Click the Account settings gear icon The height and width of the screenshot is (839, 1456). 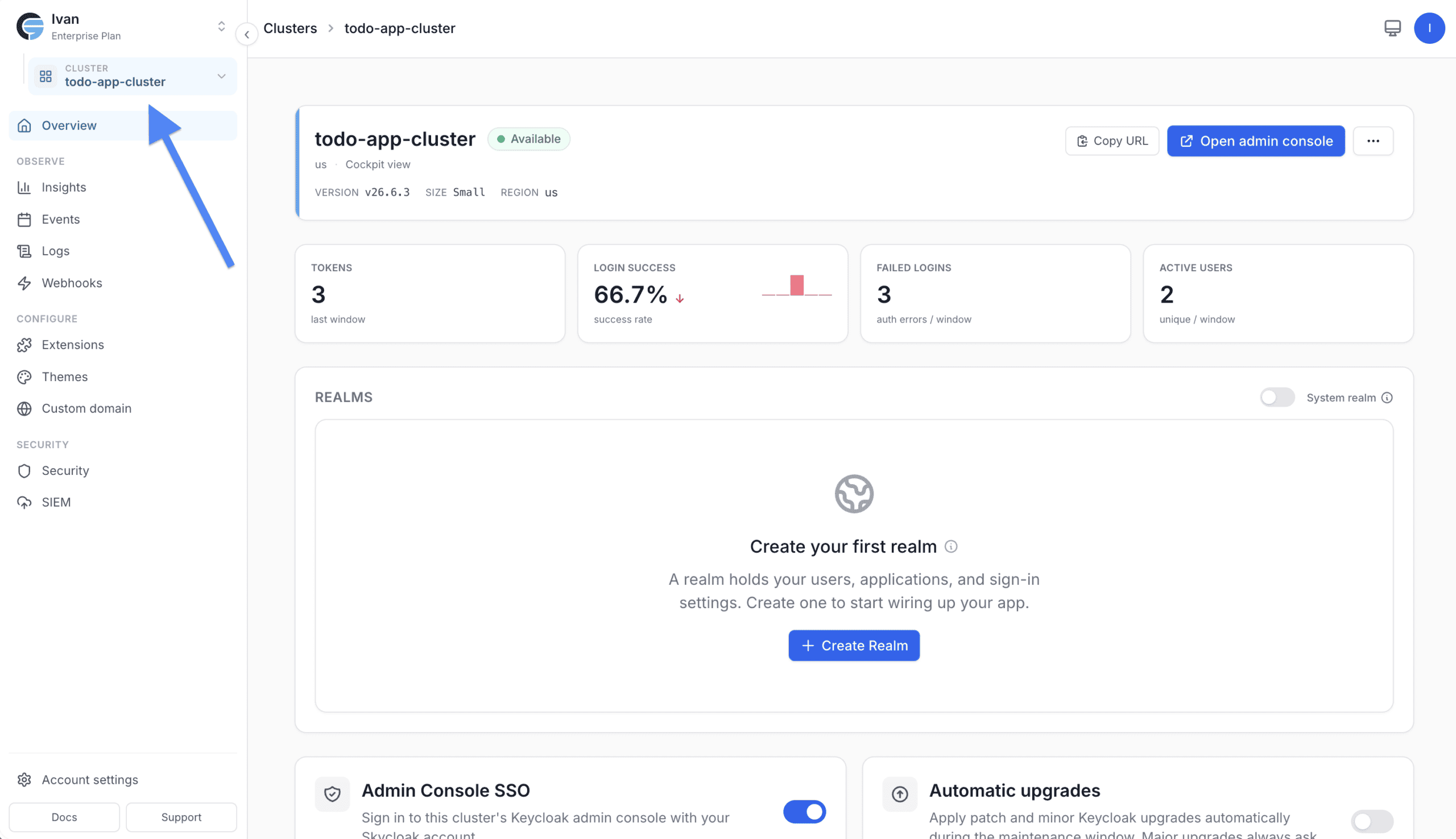click(x=24, y=780)
